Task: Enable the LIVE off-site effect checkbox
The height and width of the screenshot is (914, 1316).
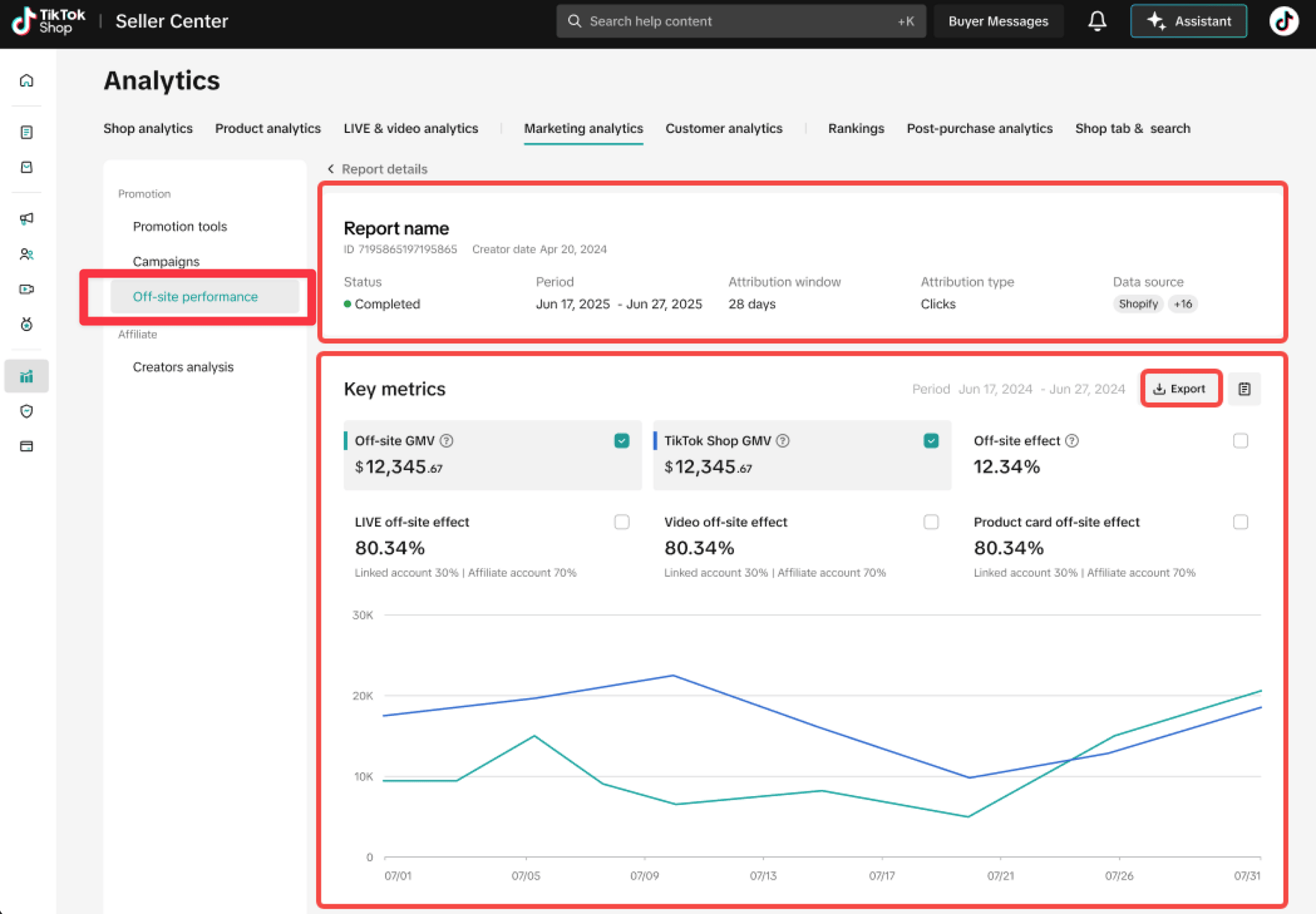Action: [622, 522]
